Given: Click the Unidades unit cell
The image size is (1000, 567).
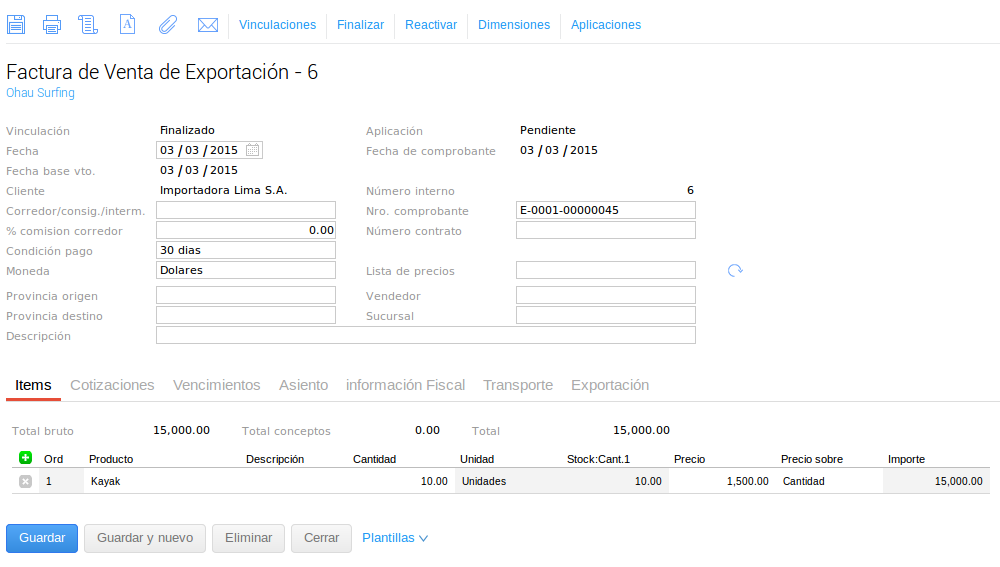Looking at the screenshot, I should point(508,482).
